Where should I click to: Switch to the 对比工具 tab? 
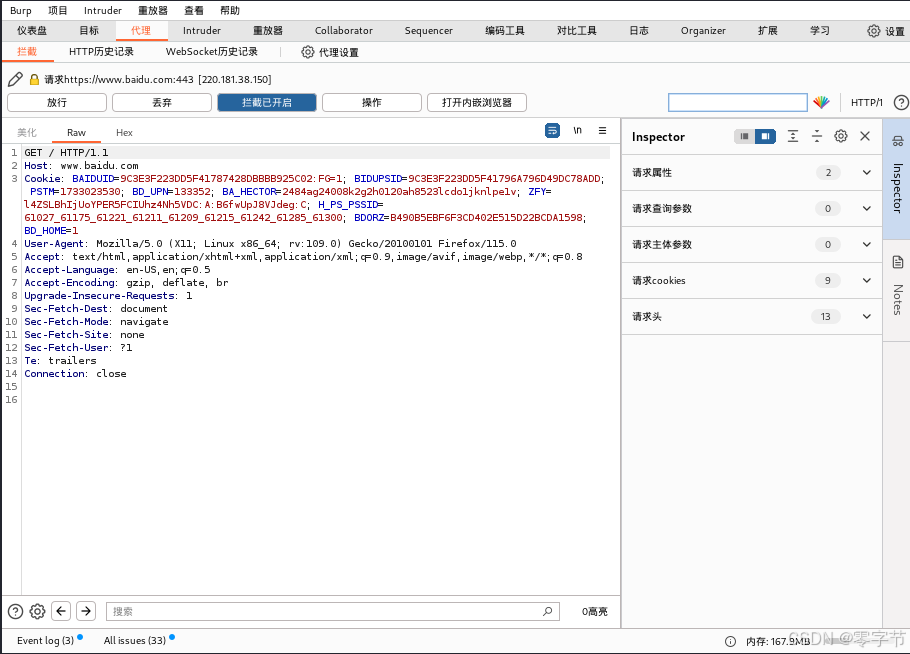(577, 31)
